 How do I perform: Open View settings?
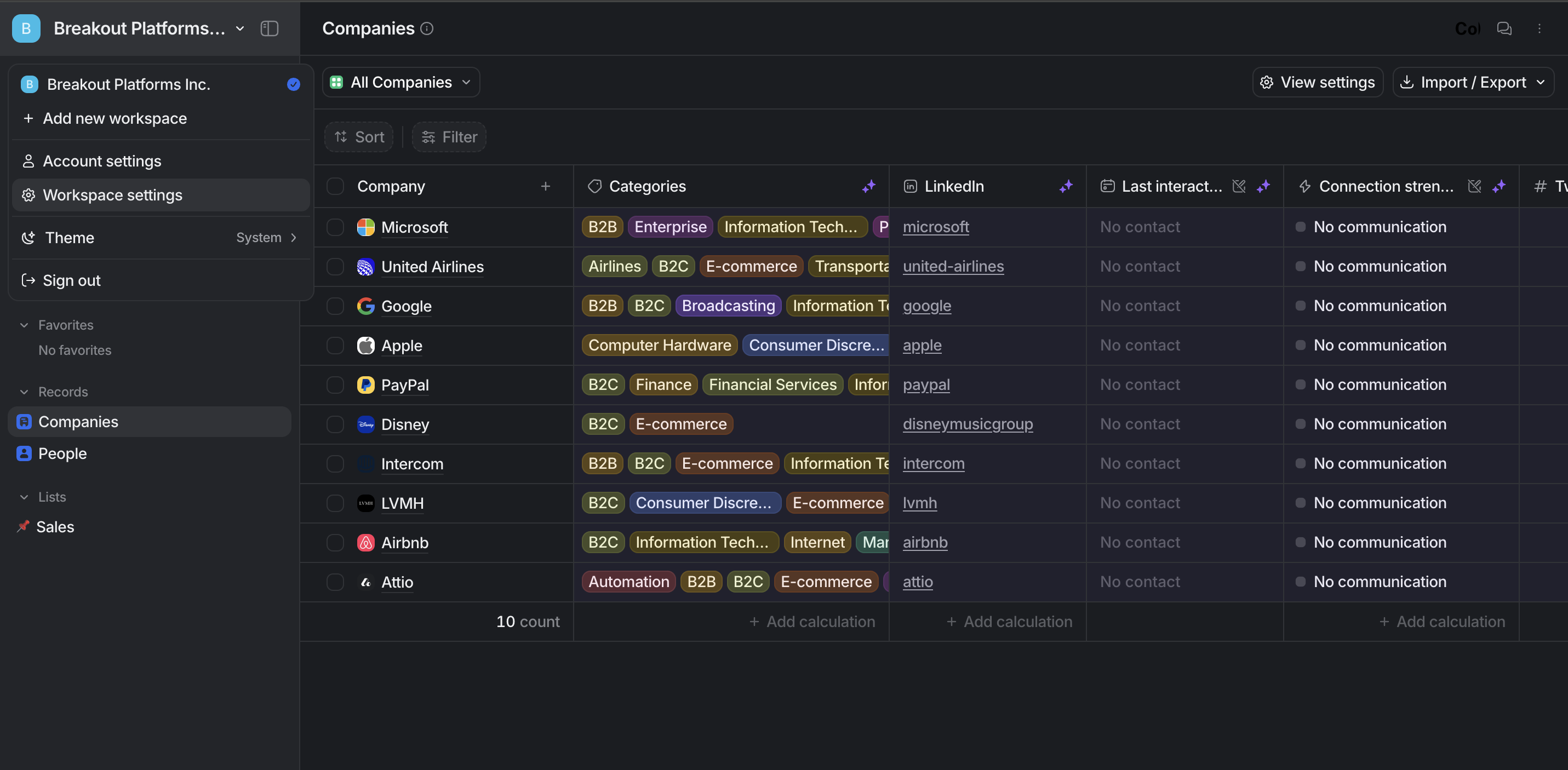click(1317, 82)
